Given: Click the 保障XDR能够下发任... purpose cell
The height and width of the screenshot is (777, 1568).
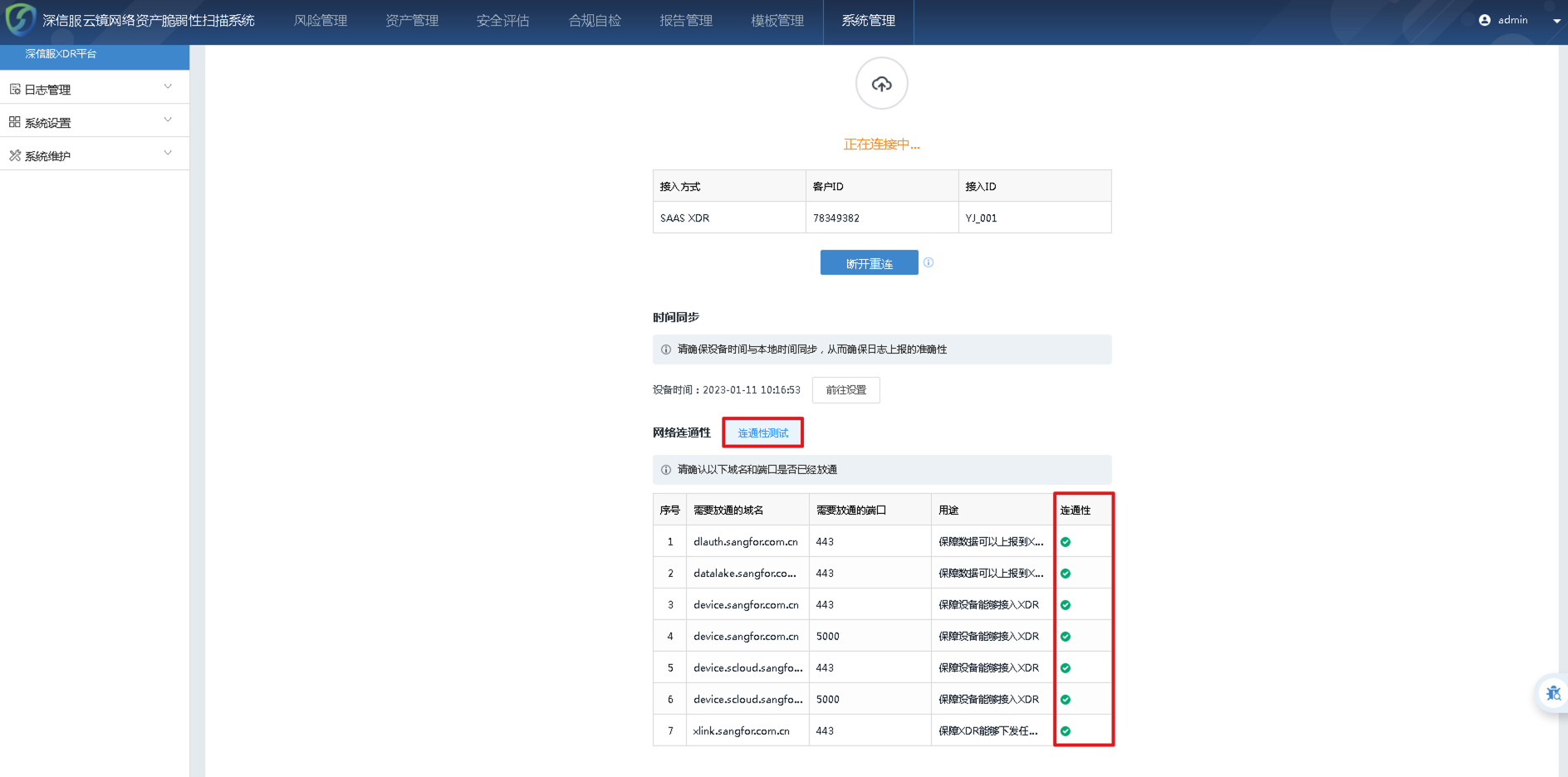Looking at the screenshot, I should (x=992, y=731).
